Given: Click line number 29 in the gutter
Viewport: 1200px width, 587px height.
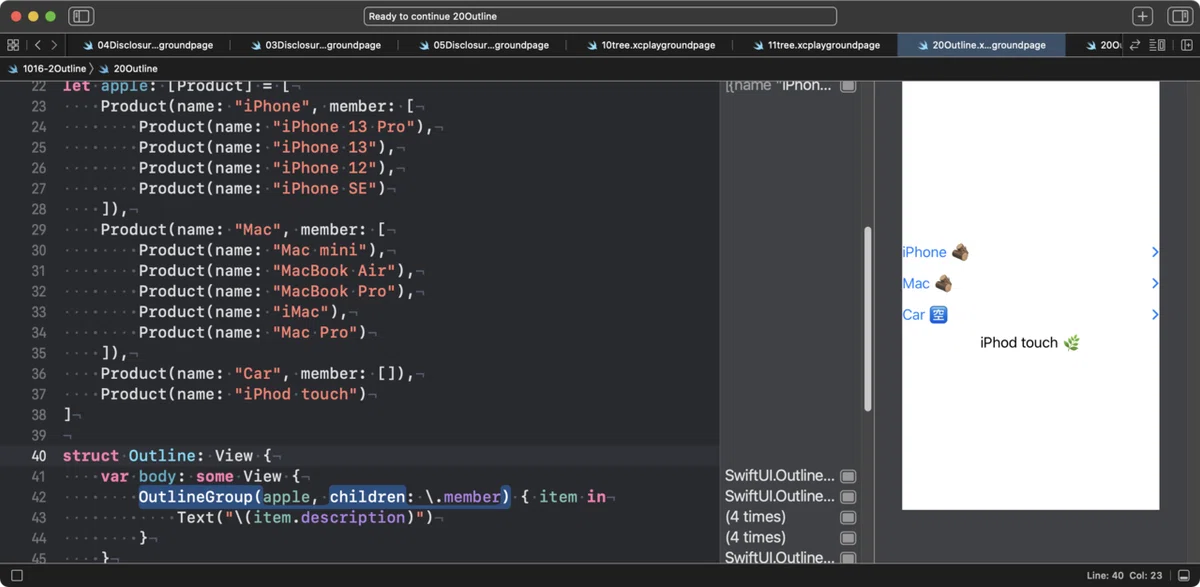Looking at the screenshot, I should pos(39,230).
